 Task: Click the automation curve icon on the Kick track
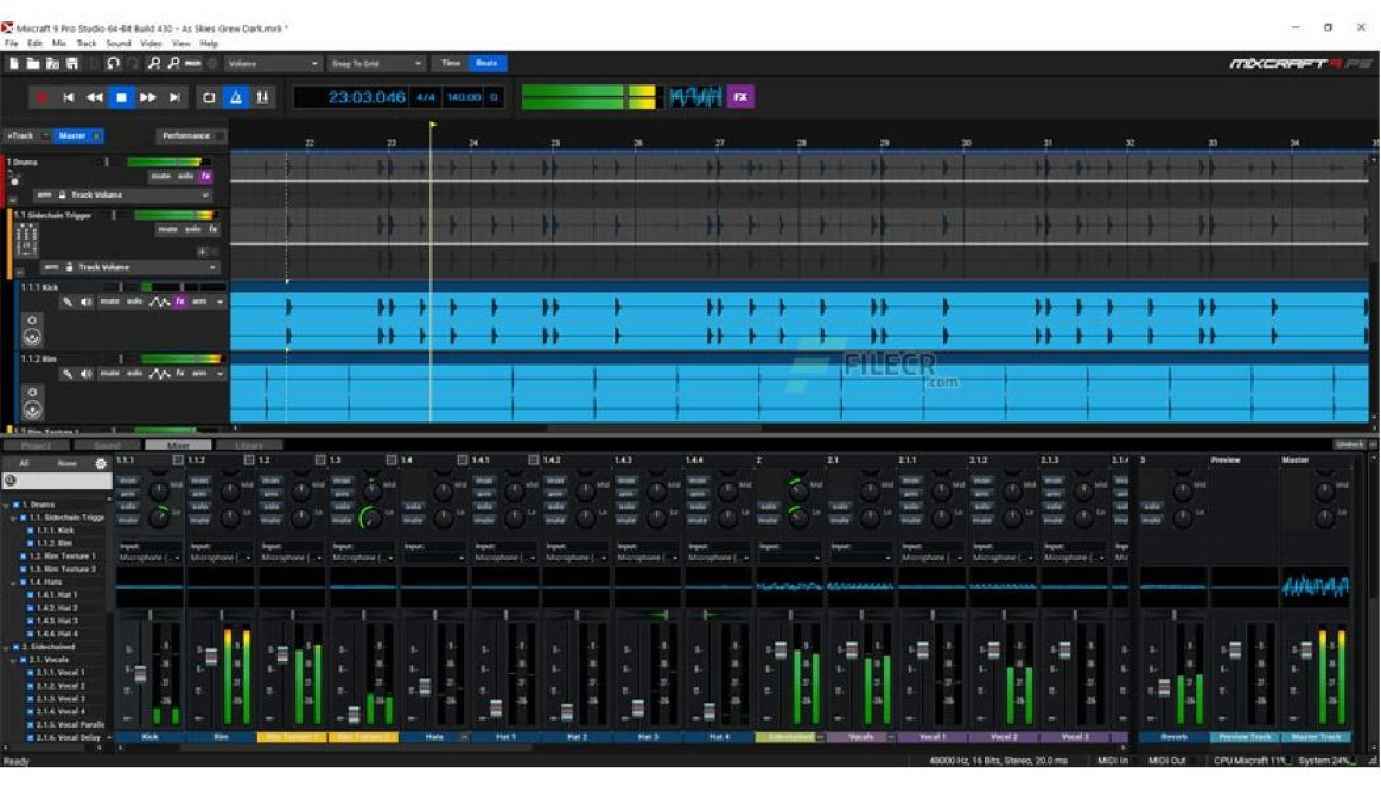point(158,301)
